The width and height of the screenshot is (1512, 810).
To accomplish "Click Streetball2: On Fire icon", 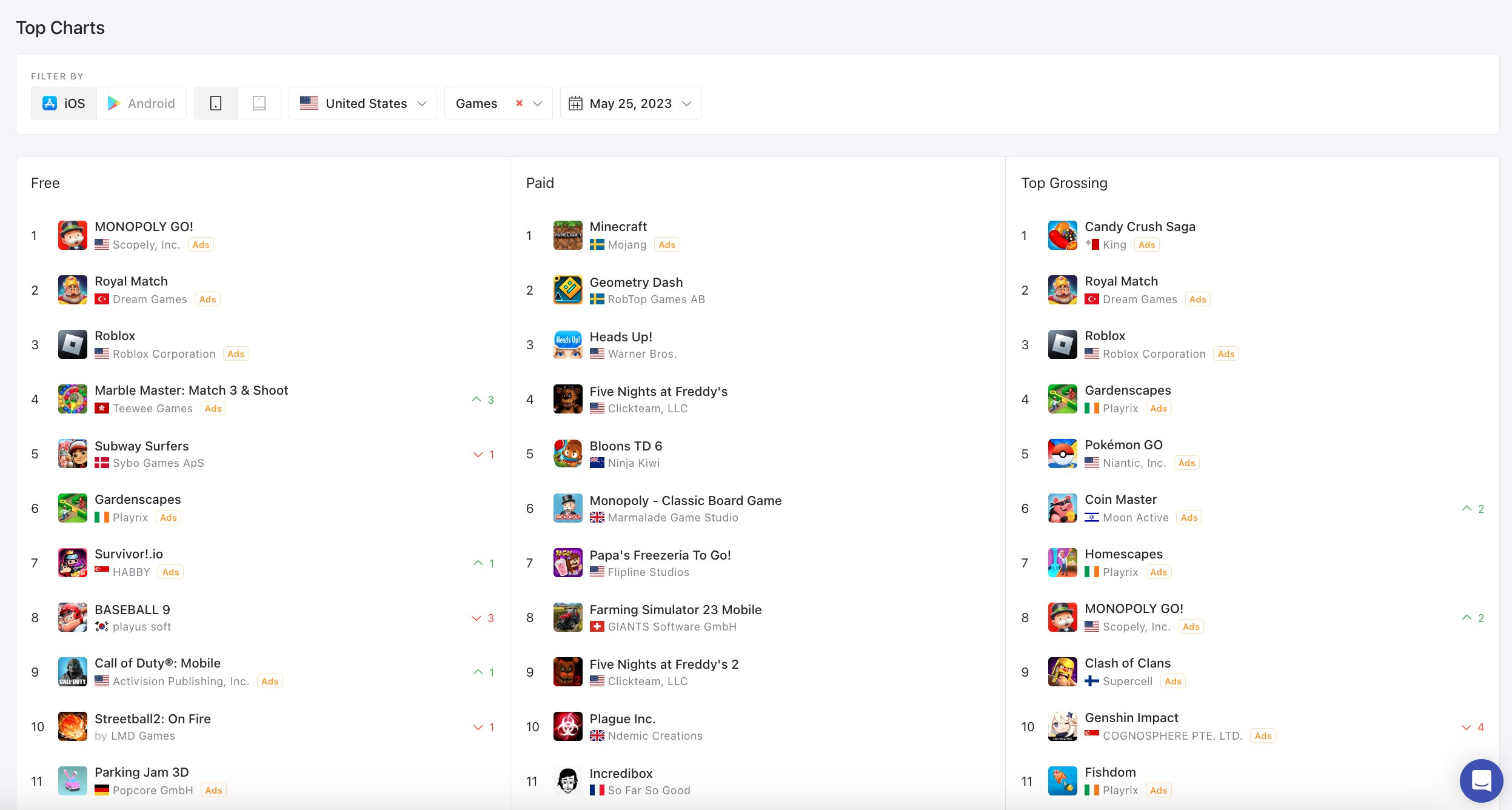I will (73, 726).
